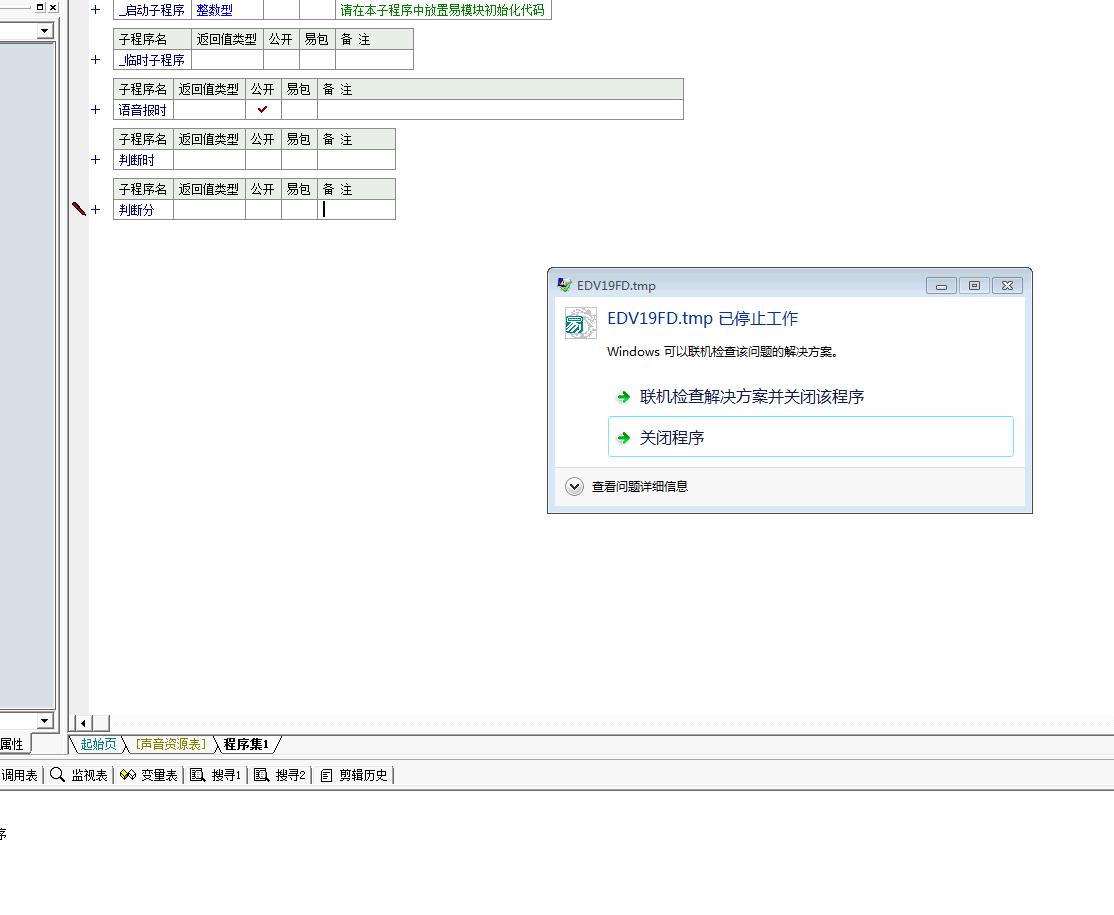Open the dropdown arrow at the left panel's bottom
Viewport: 1114px width, 915px height.
pyautogui.click(x=45, y=720)
